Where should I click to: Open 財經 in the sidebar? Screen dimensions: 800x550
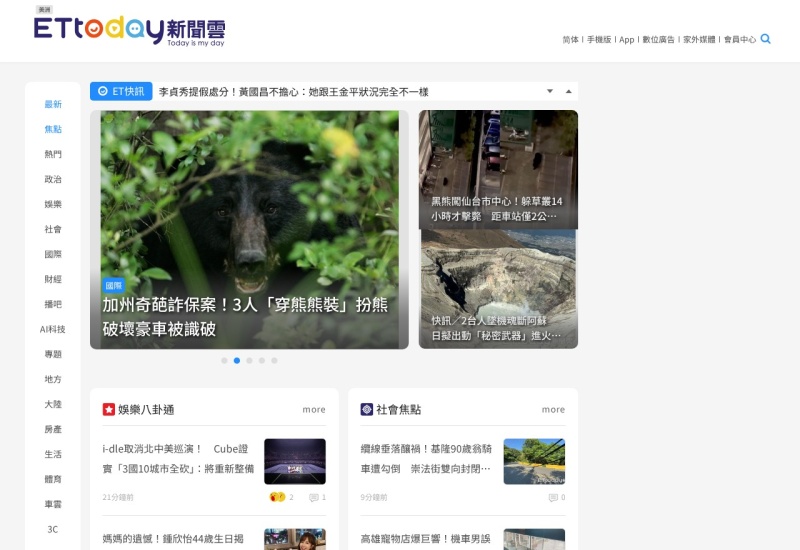[53, 279]
